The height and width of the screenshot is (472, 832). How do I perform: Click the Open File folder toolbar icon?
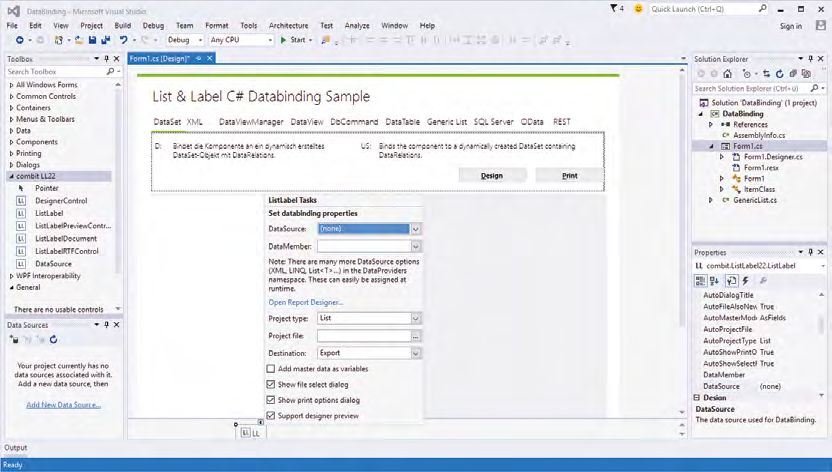click(x=79, y=40)
